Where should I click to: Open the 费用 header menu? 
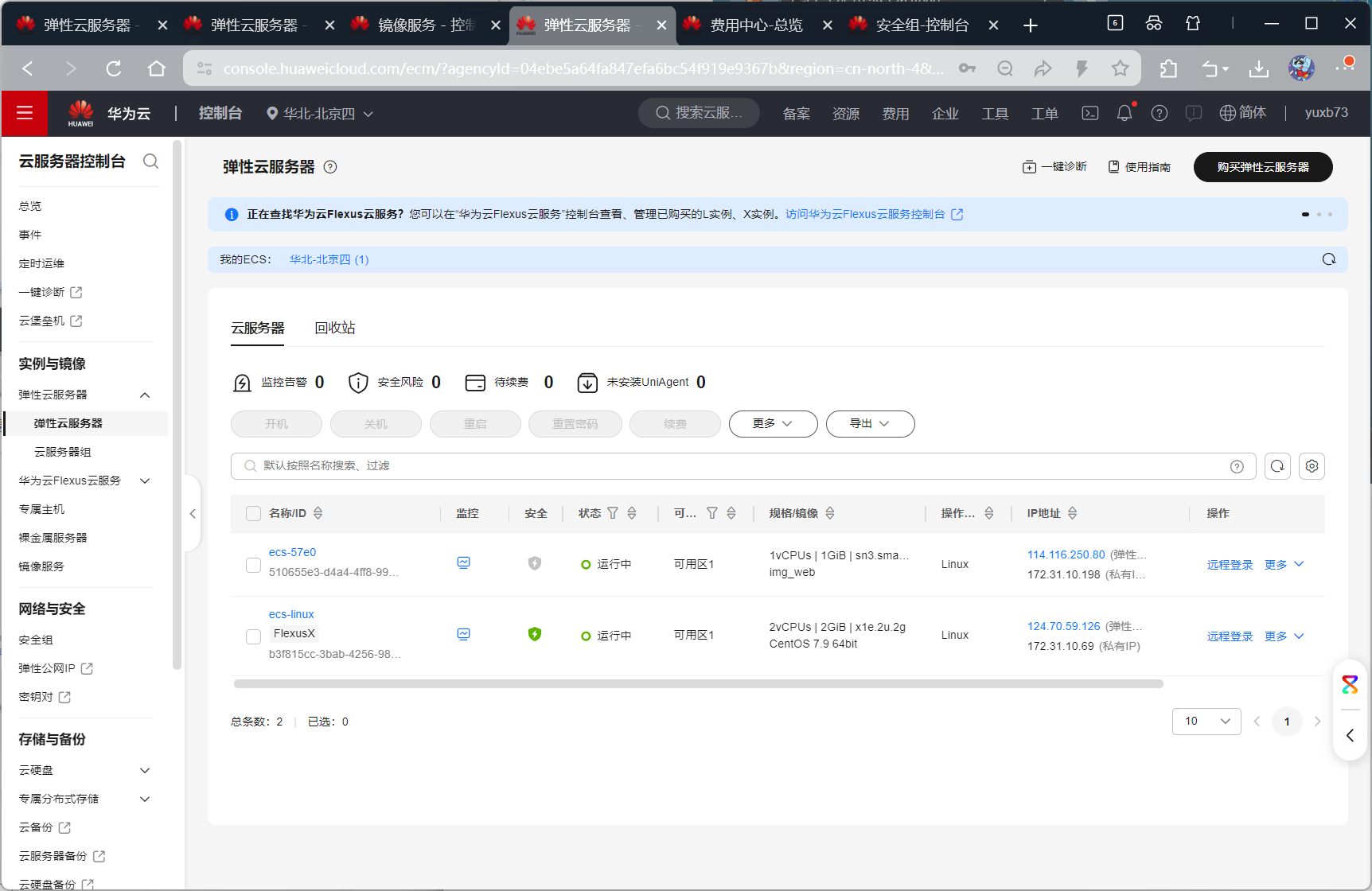(895, 114)
